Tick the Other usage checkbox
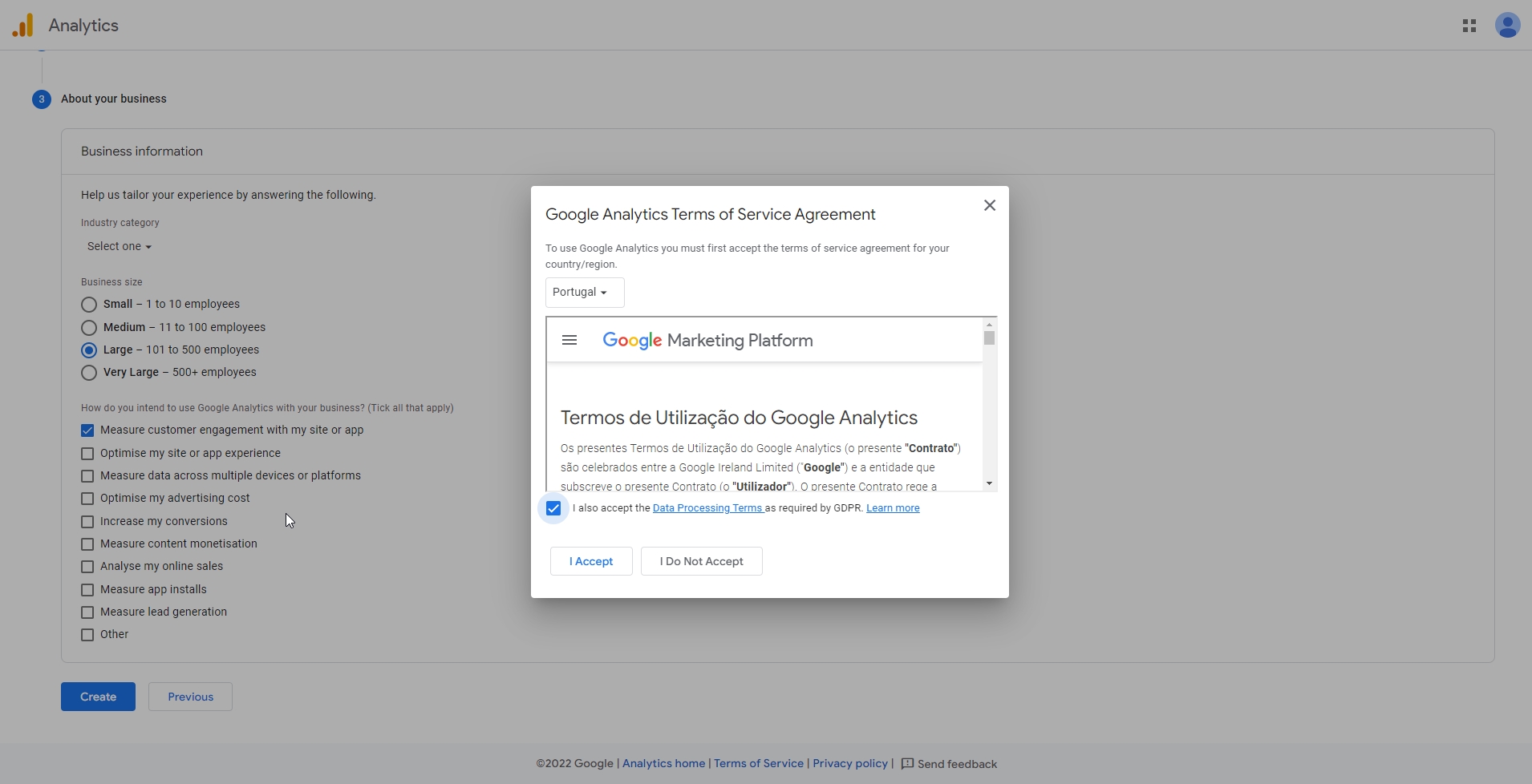 click(x=87, y=635)
